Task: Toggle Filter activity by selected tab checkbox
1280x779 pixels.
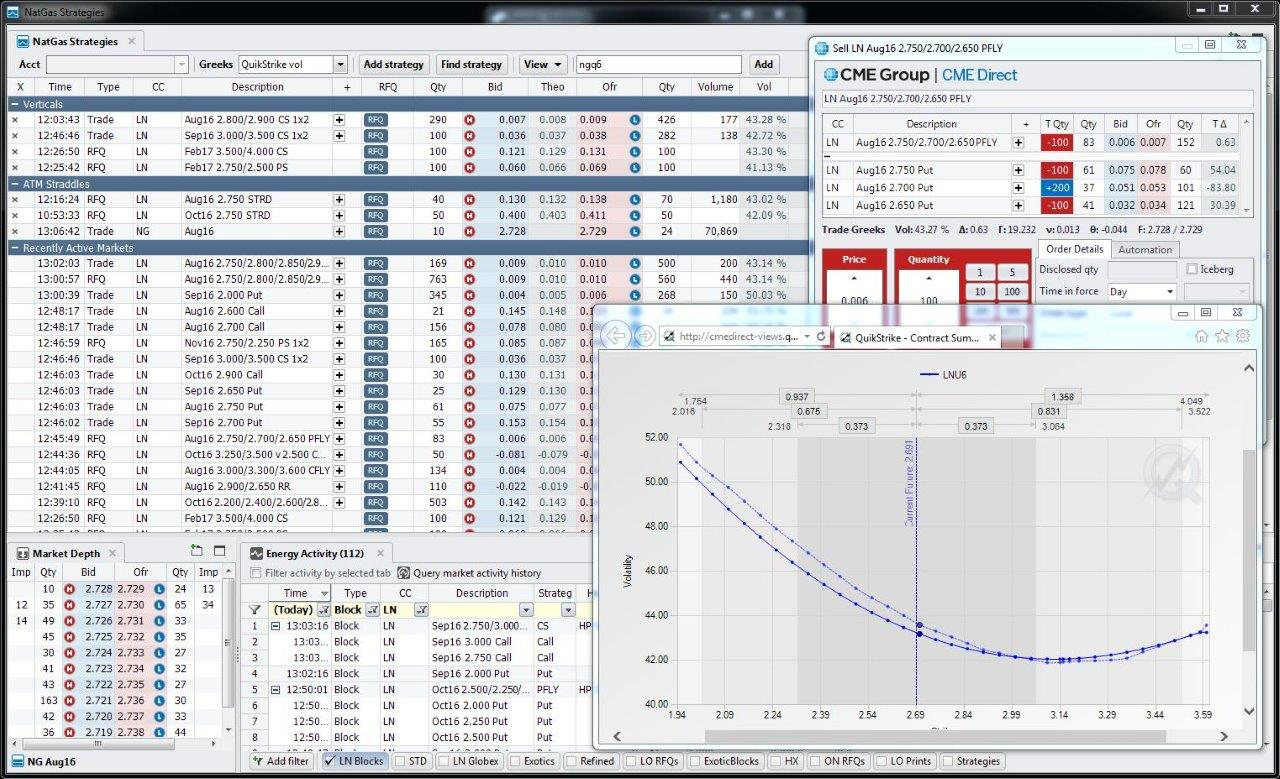Action: 256,573
